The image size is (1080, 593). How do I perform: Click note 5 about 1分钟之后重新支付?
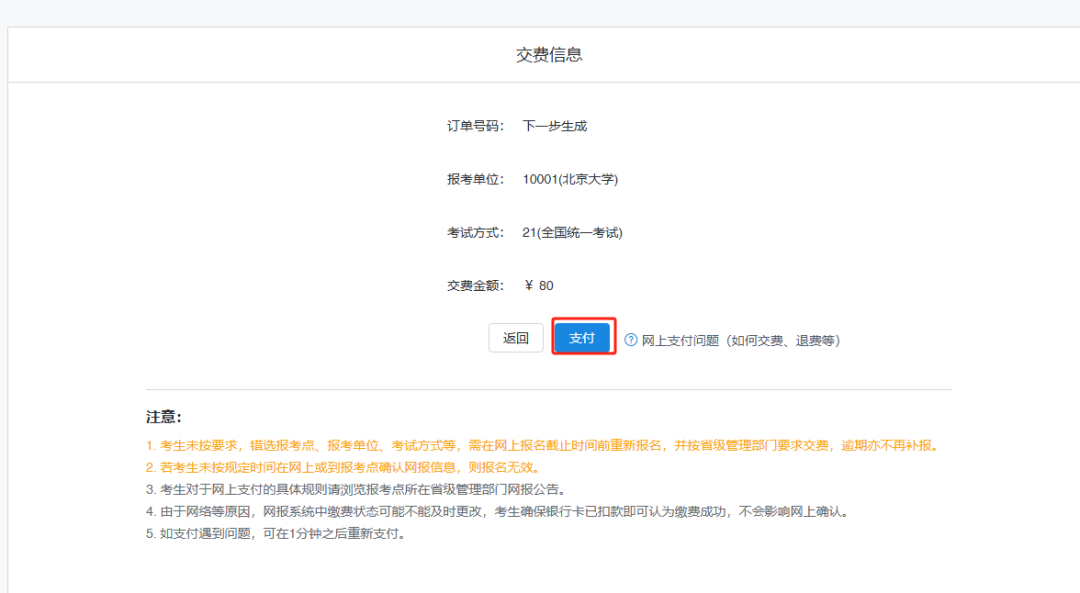click(x=275, y=533)
